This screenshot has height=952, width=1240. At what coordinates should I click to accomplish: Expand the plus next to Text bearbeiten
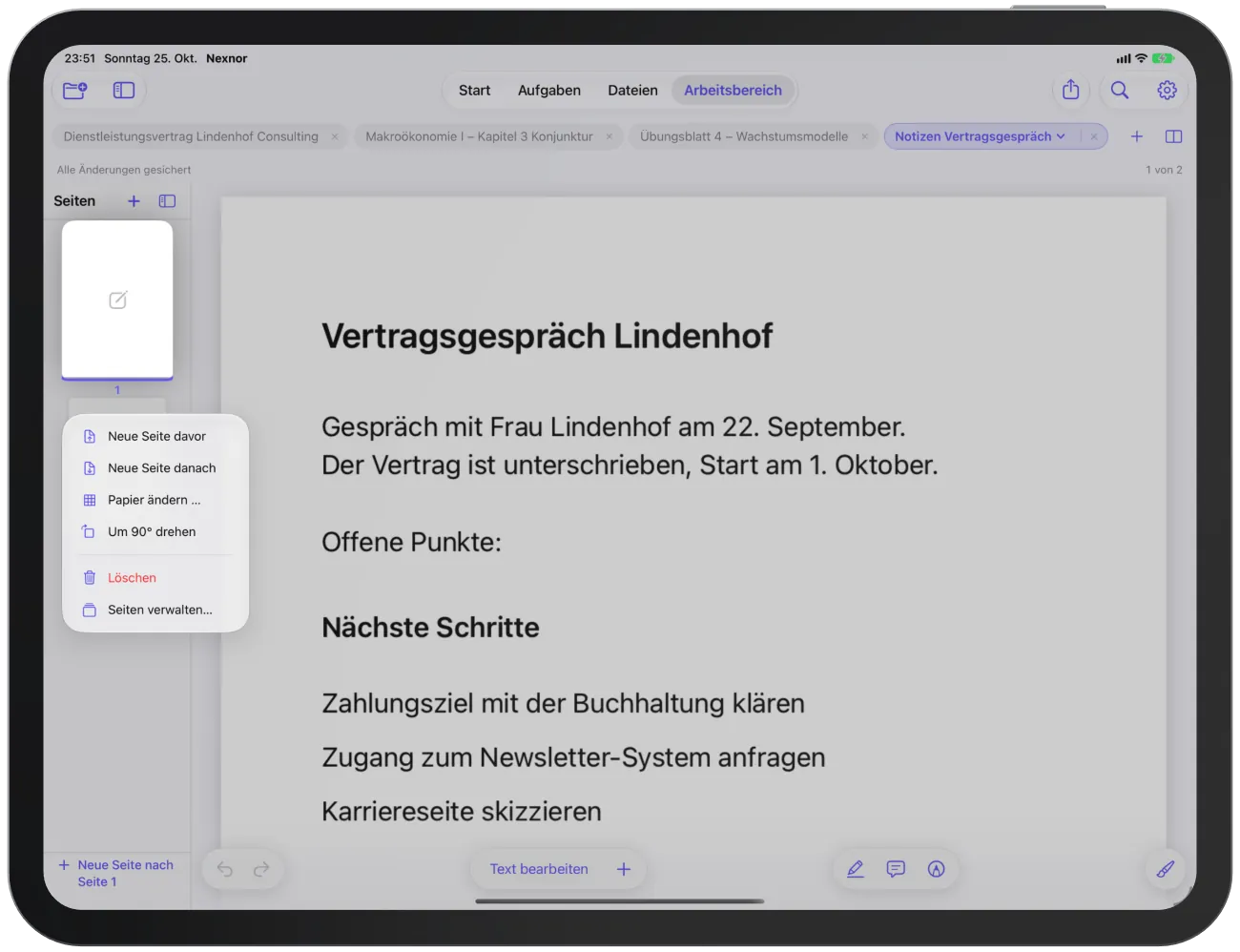point(624,869)
